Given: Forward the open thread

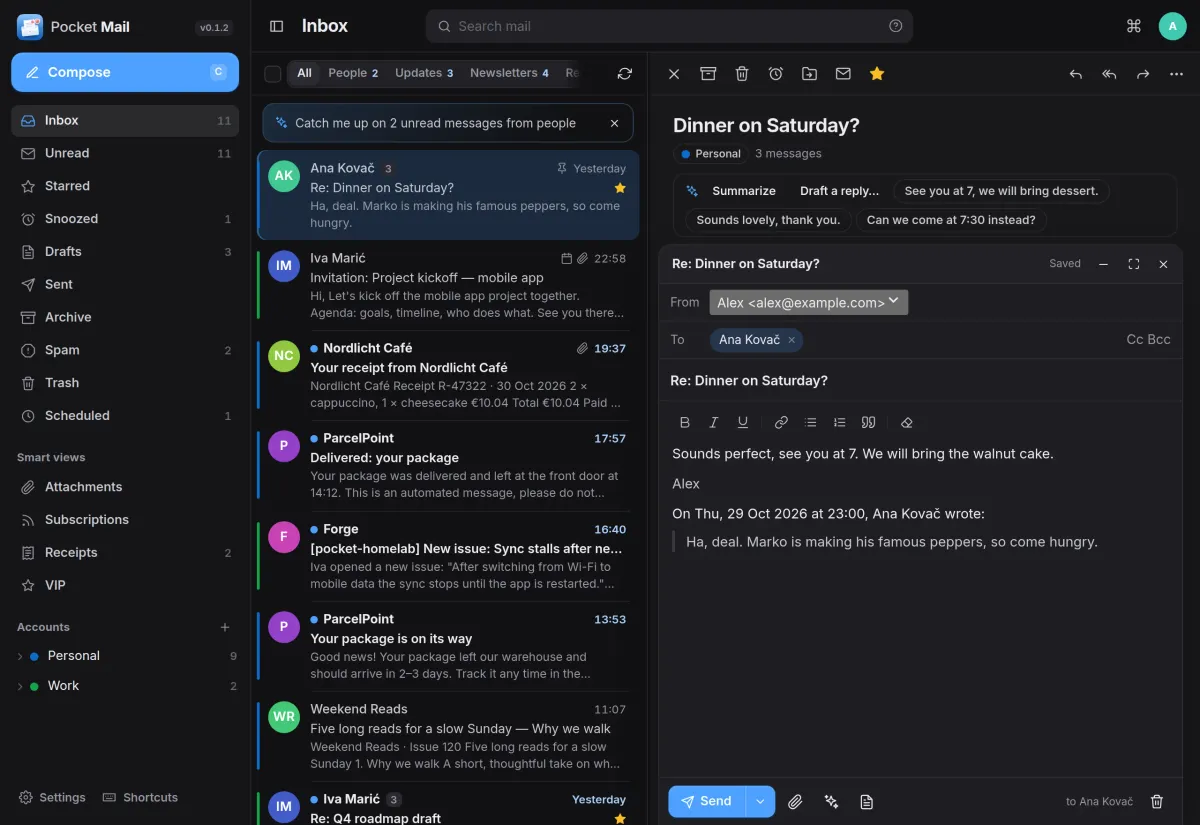Looking at the screenshot, I should 1143,73.
